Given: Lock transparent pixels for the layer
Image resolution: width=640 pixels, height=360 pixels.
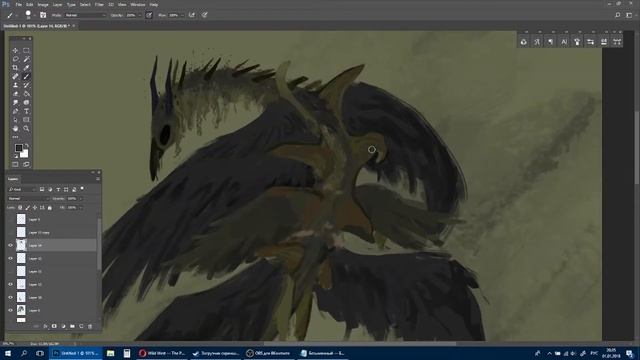Looking at the screenshot, I should coord(20,208).
